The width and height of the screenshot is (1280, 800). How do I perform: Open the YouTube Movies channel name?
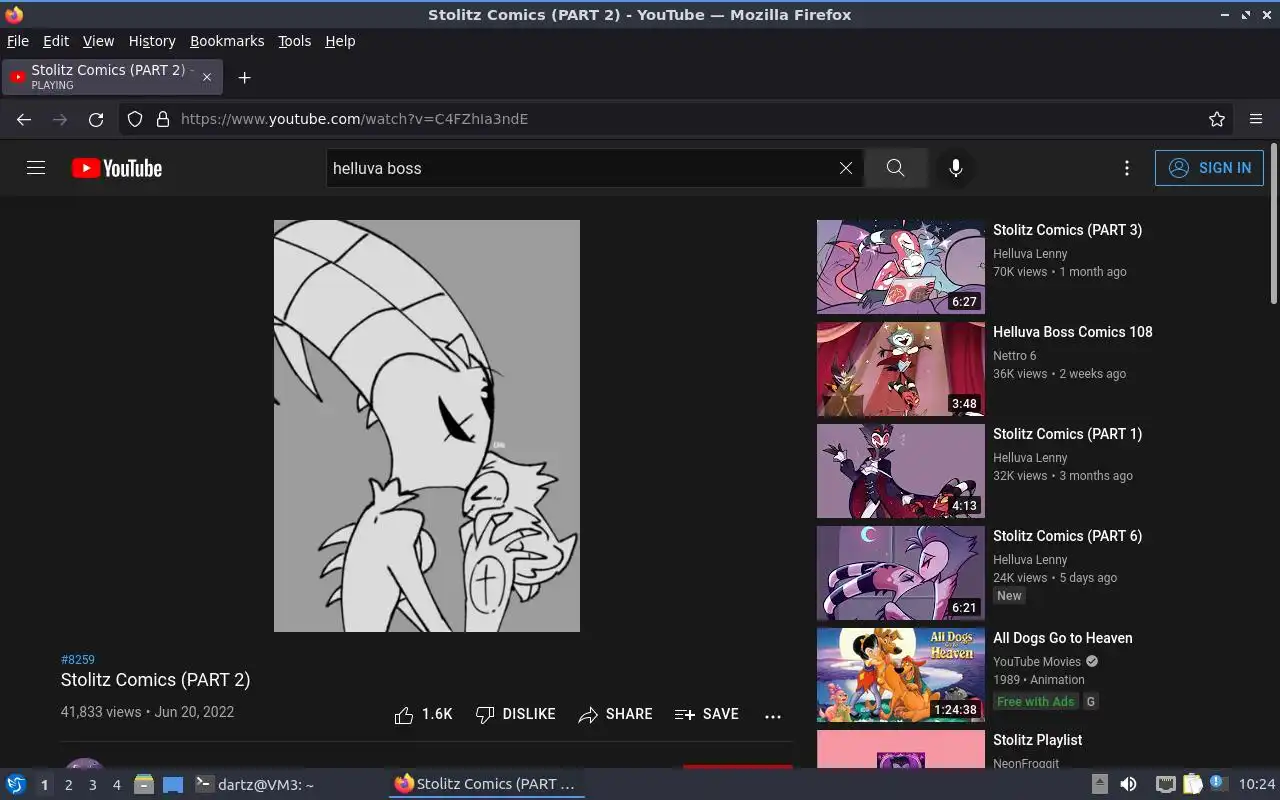[x=1037, y=662]
